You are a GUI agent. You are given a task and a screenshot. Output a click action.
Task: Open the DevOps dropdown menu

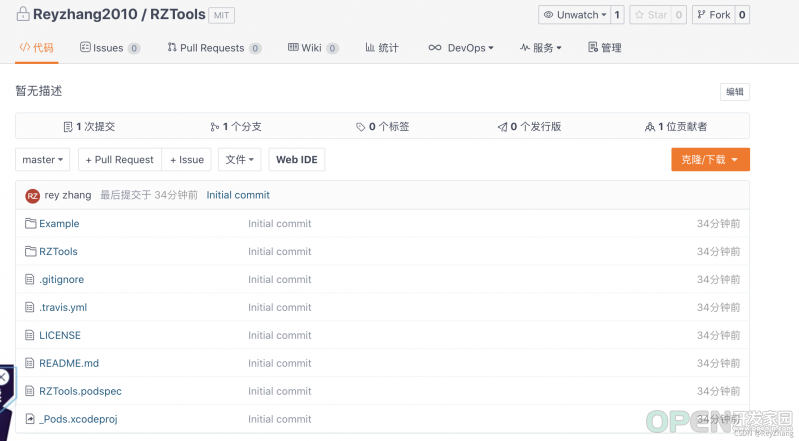pos(461,48)
